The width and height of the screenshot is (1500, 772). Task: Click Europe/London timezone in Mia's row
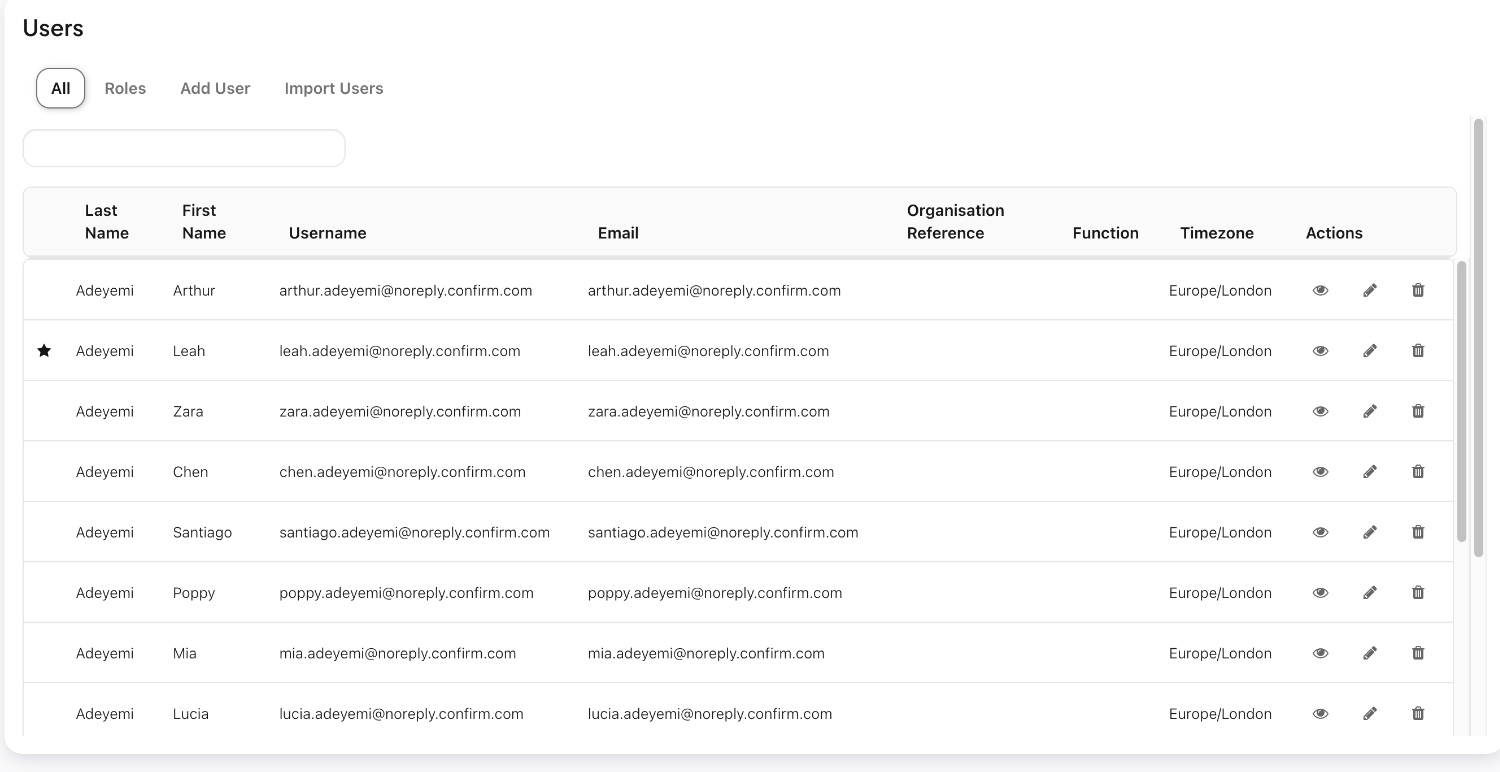[1220, 654]
